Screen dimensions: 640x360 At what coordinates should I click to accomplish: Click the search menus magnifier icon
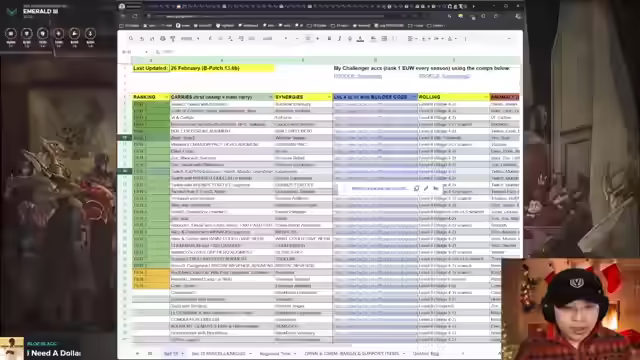tap(131, 39)
